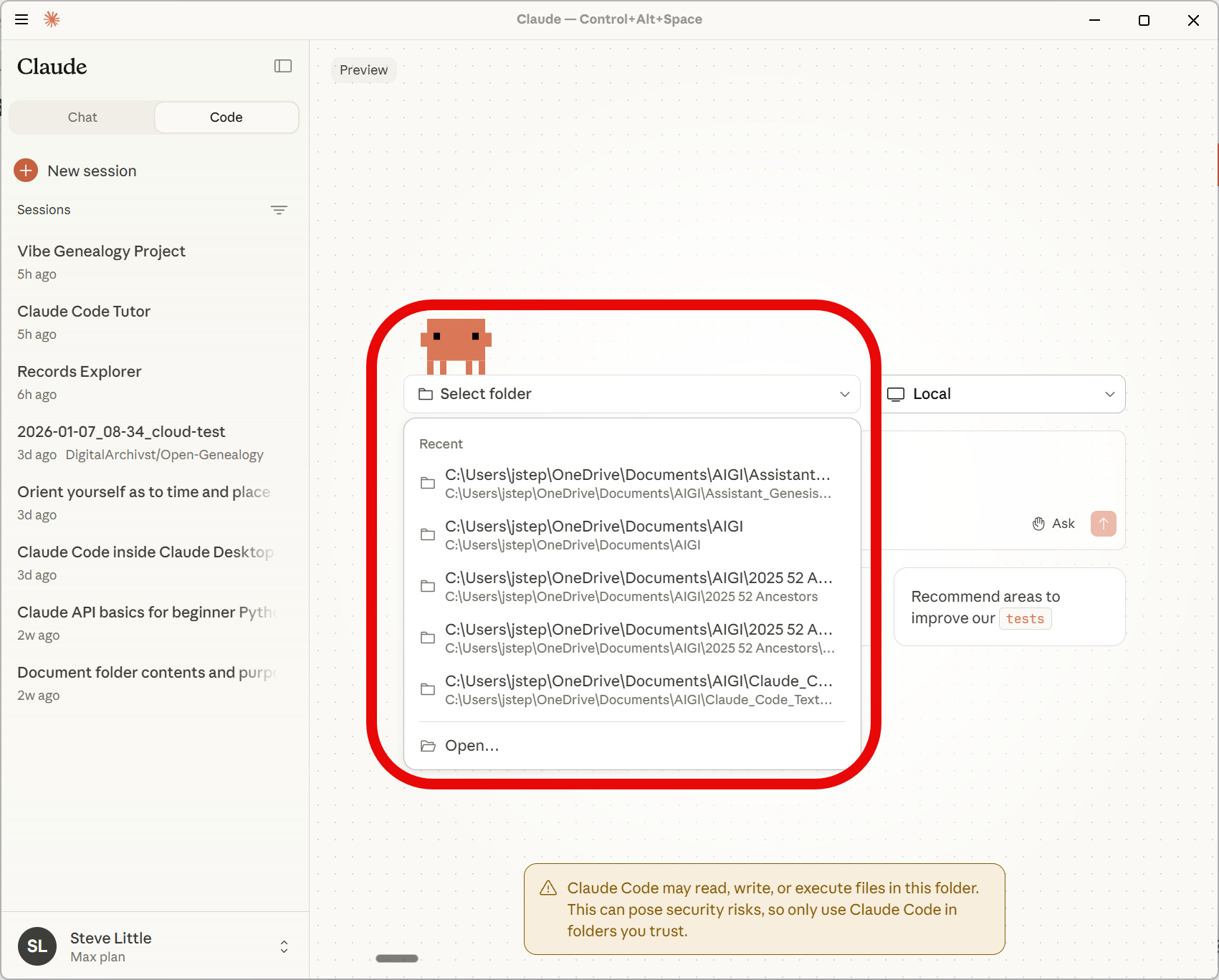Collapse the sidebar panel icon
Image resolution: width=1219 pixels, height=980 pixels.
point(283,66)
